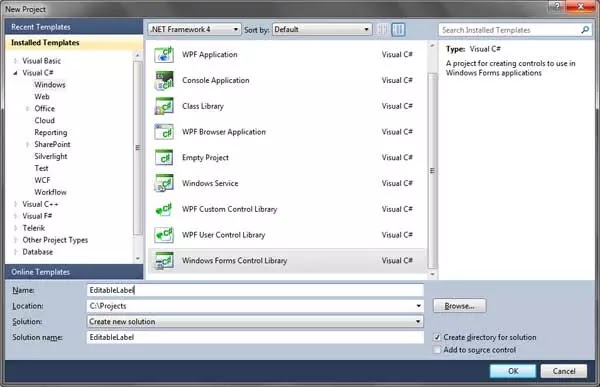Select the Windows Forms Control Library icon
Viewport: 600px width, 387px height.
tap(164, 261)
